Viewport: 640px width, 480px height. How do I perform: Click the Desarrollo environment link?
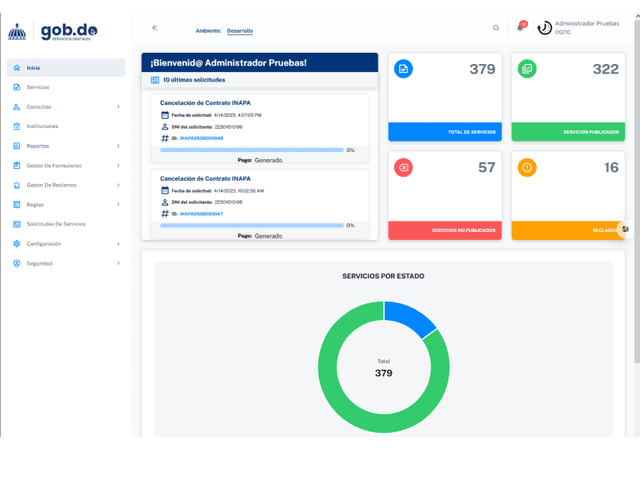coord(240,31)
